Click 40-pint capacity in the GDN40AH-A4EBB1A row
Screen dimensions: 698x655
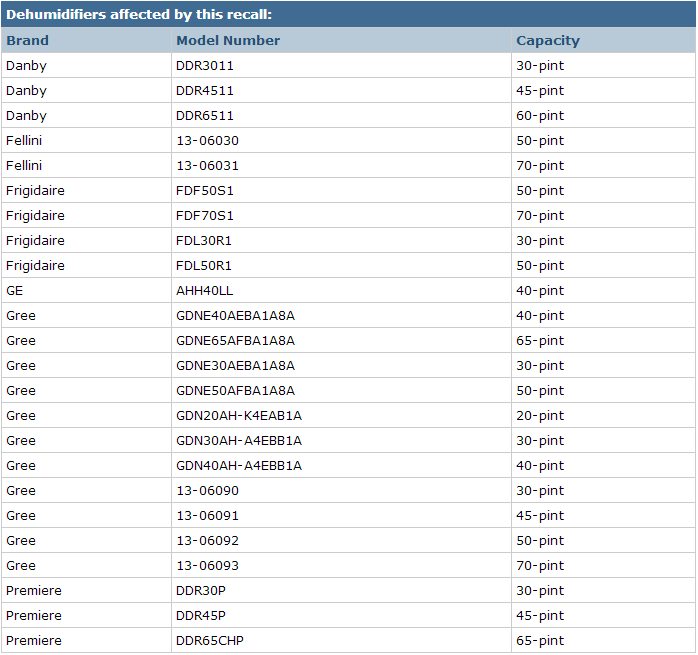(x=540, y=466)
